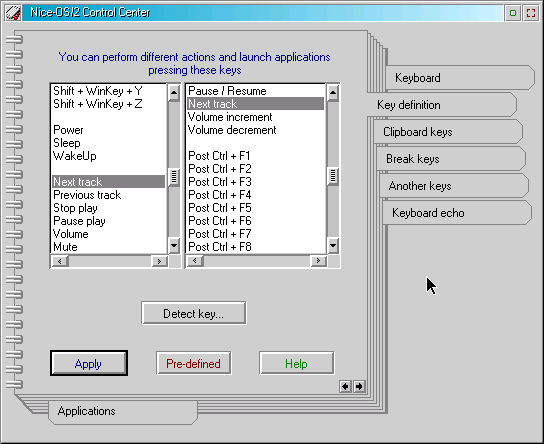
Task: Click the next page arrow icon
Action: pyautogui.click(x=359, y=386)
